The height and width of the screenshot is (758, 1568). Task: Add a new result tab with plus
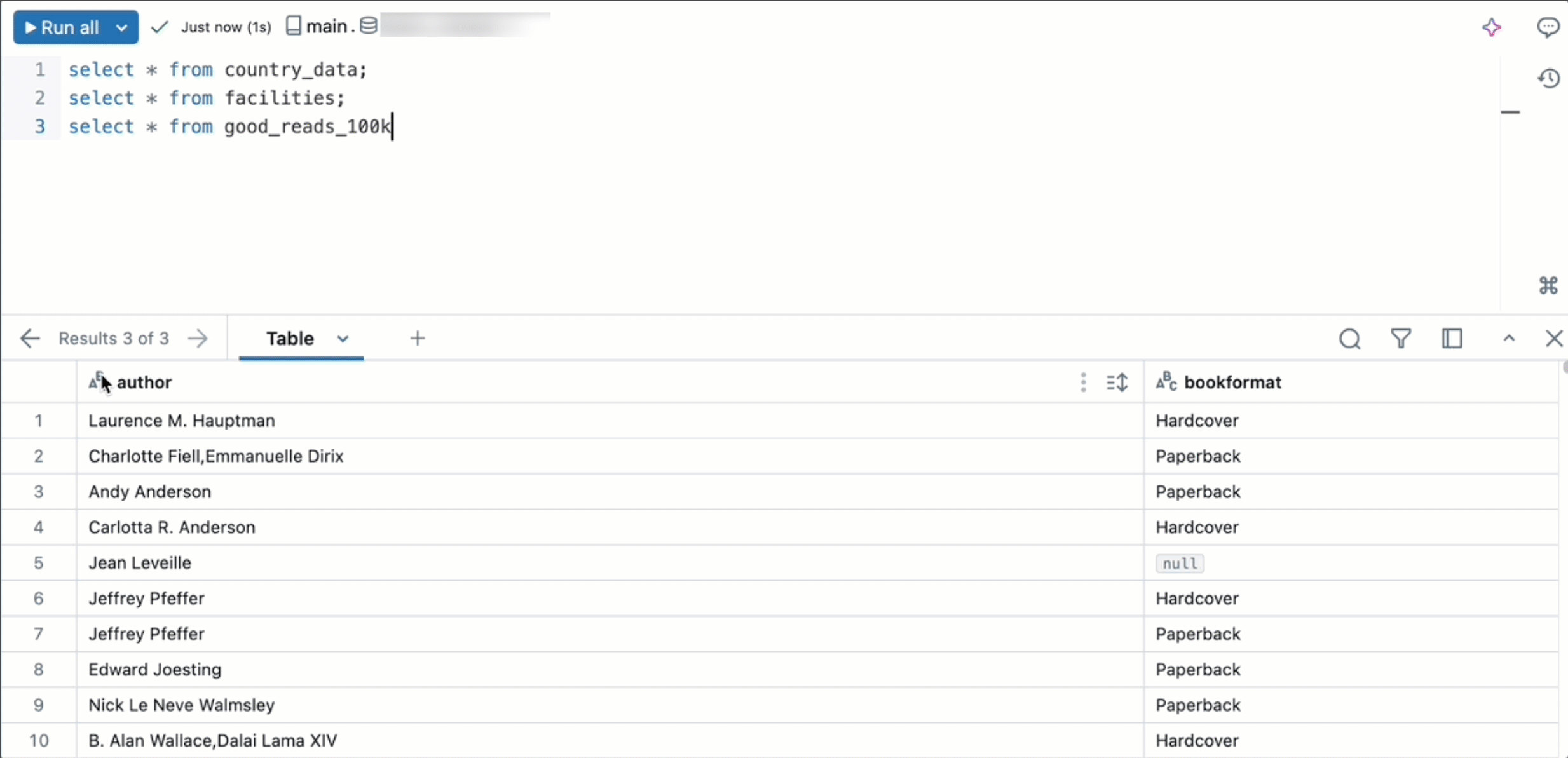[x=418, y=339]
